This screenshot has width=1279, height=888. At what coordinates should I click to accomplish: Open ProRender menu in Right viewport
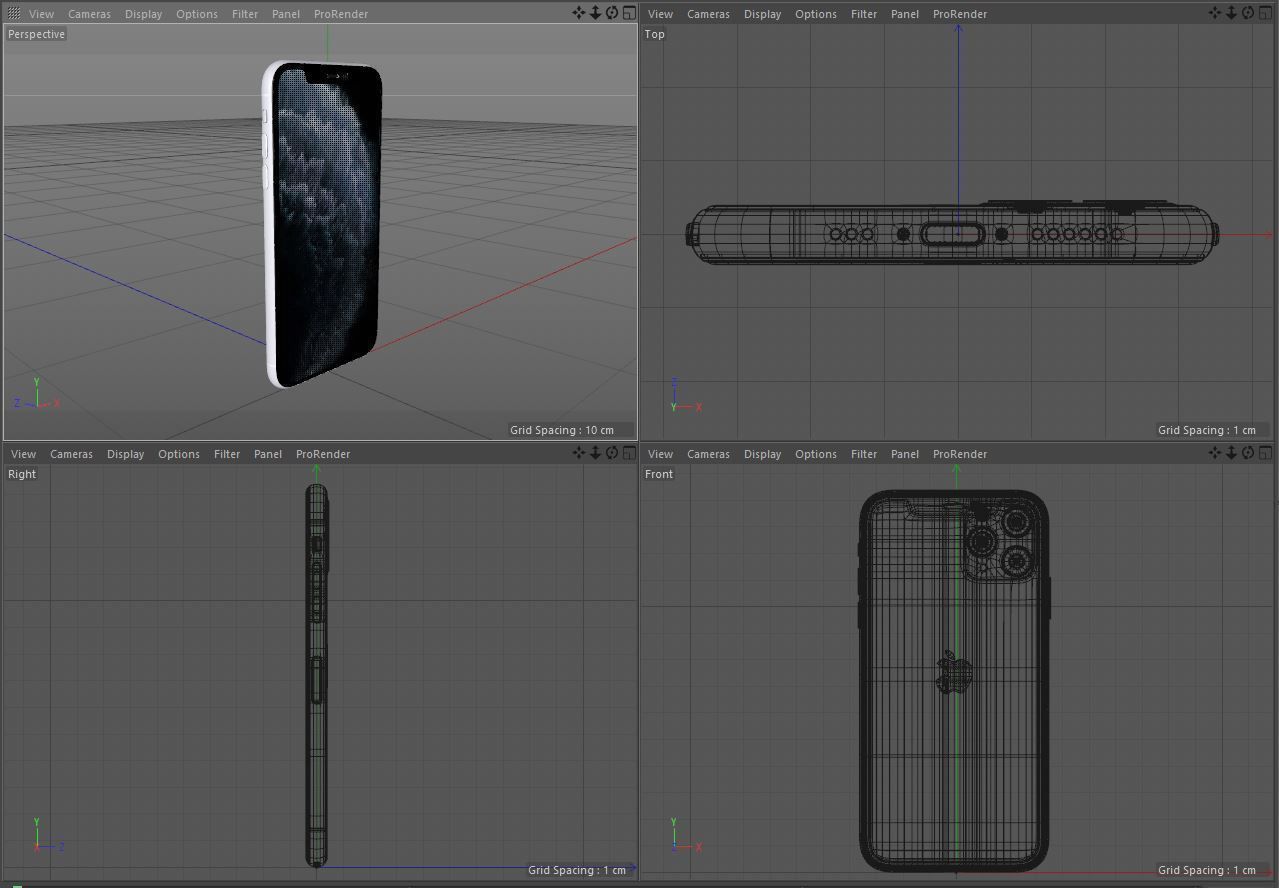pos(323,454)
